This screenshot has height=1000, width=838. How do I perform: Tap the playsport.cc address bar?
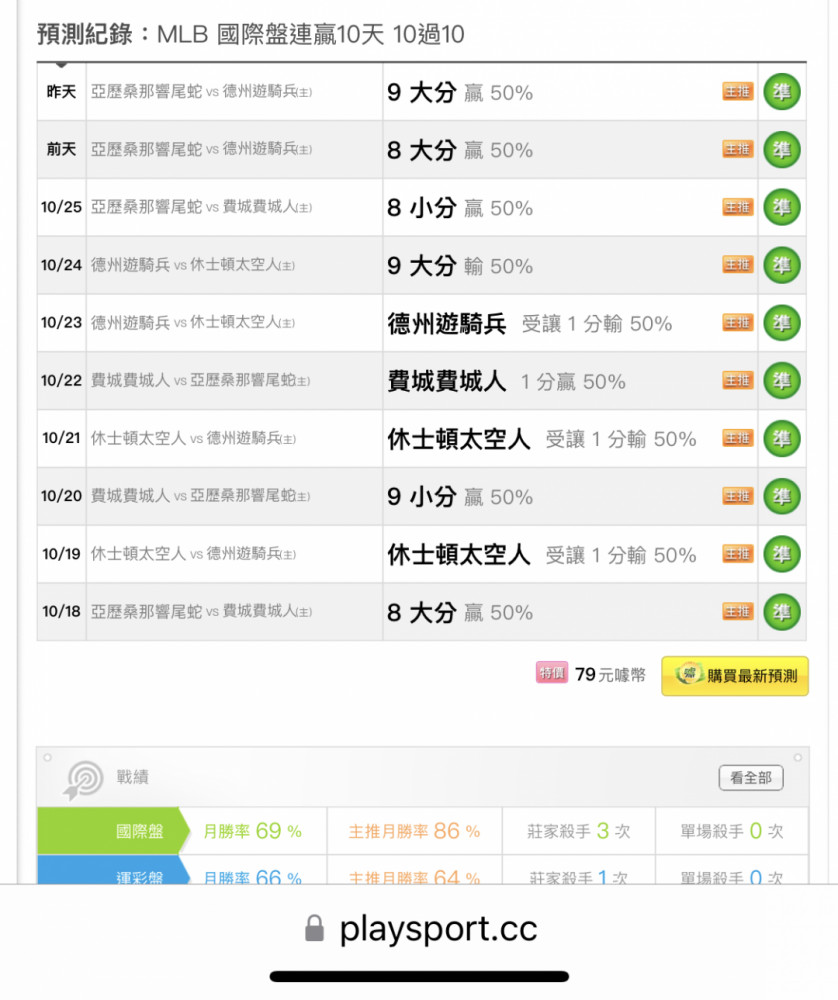[x=419, y=929]
